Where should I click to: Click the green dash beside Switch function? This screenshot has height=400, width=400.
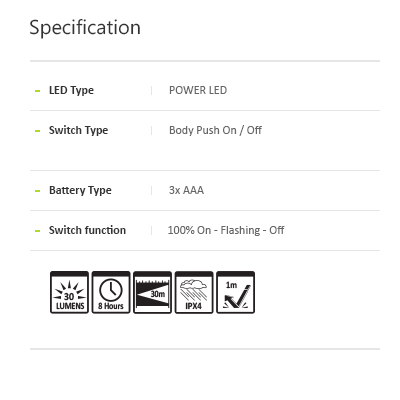click(38, 231)
